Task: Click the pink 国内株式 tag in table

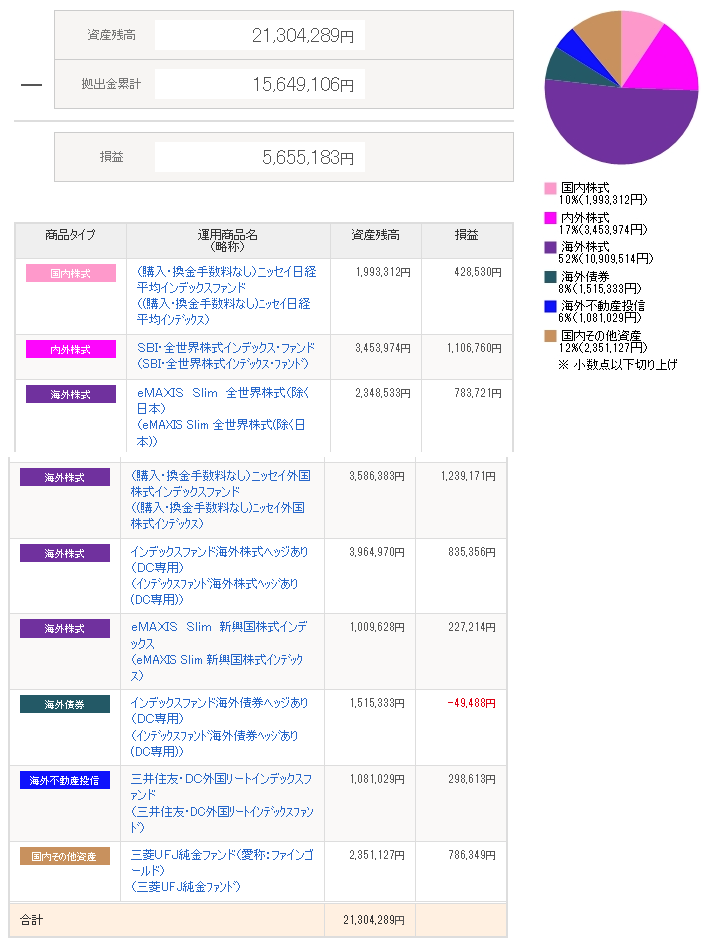Action: [71, 273]
